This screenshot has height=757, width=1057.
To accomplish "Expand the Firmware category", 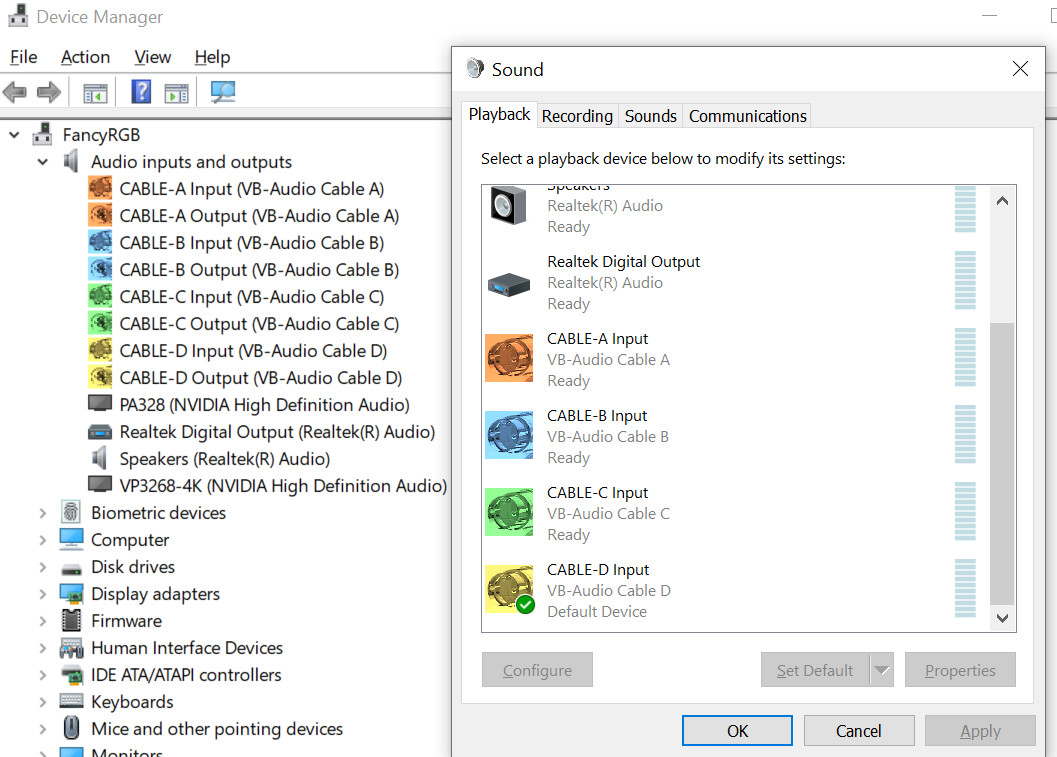I will click(x=42, y=621).
